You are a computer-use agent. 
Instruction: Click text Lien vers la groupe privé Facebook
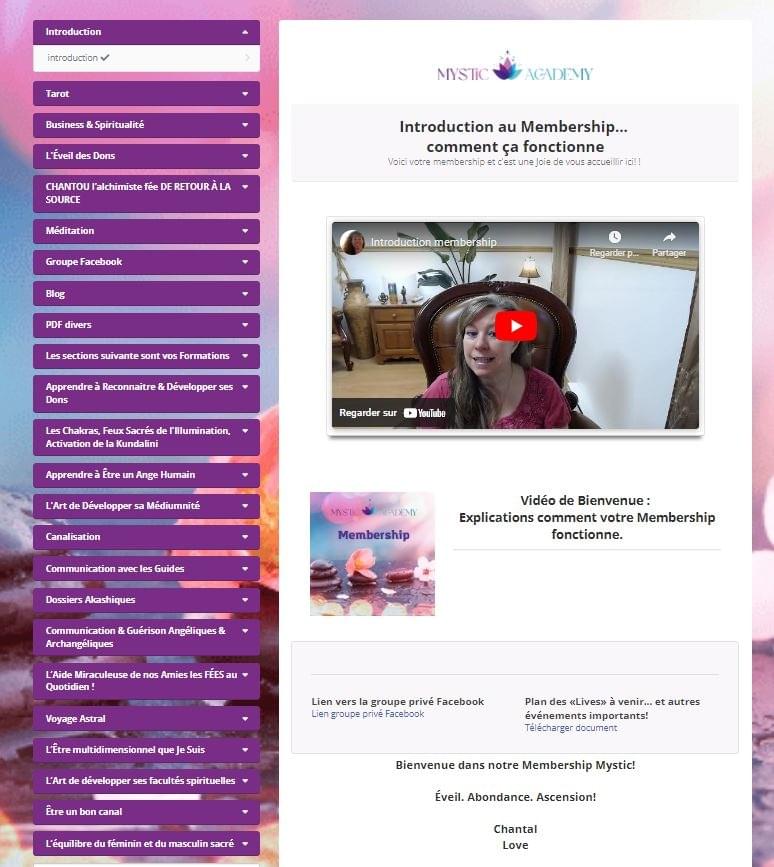pyautogui.click(x=398, y=702)
